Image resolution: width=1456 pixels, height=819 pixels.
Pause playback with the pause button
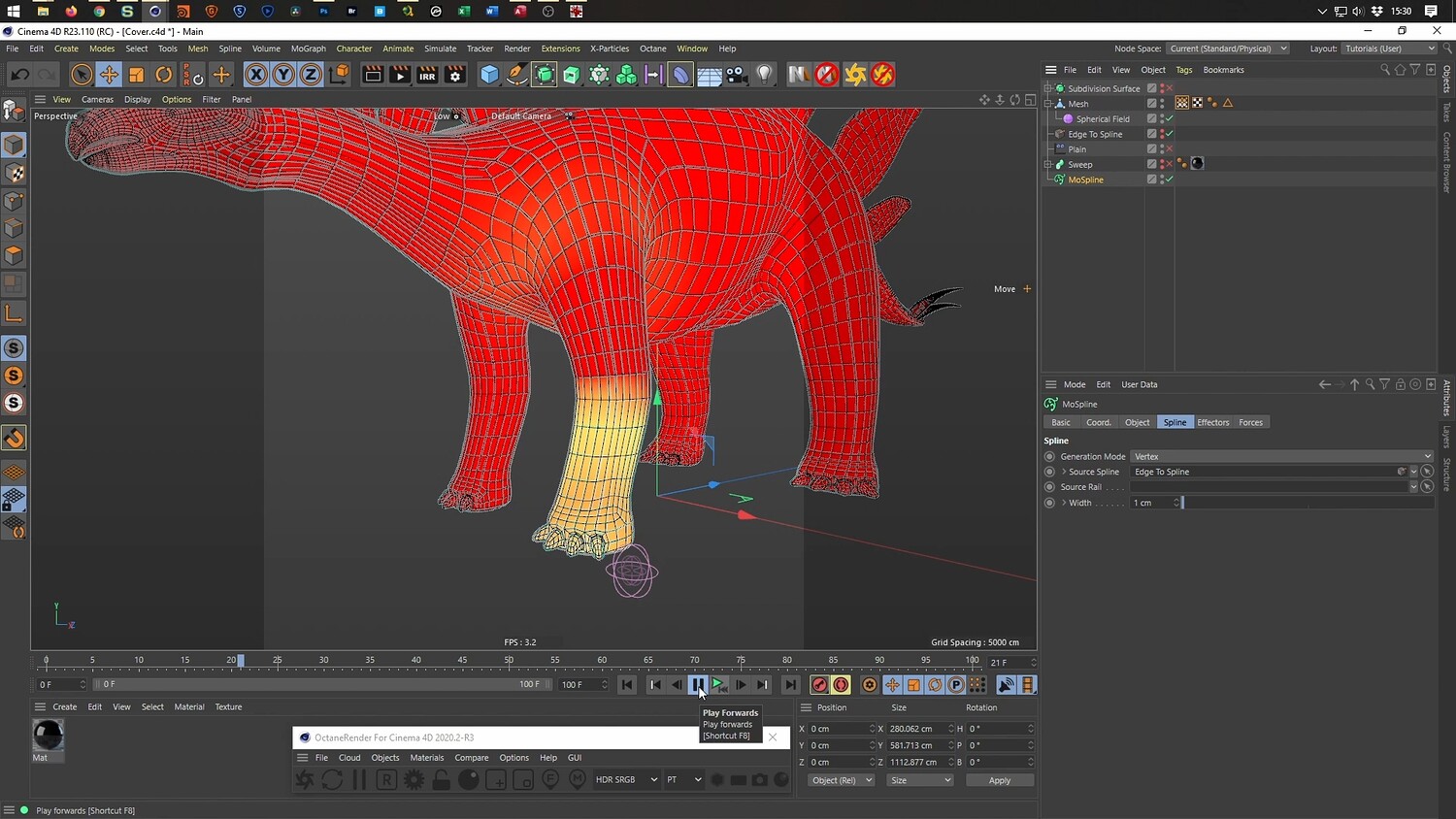pos(698,685)
